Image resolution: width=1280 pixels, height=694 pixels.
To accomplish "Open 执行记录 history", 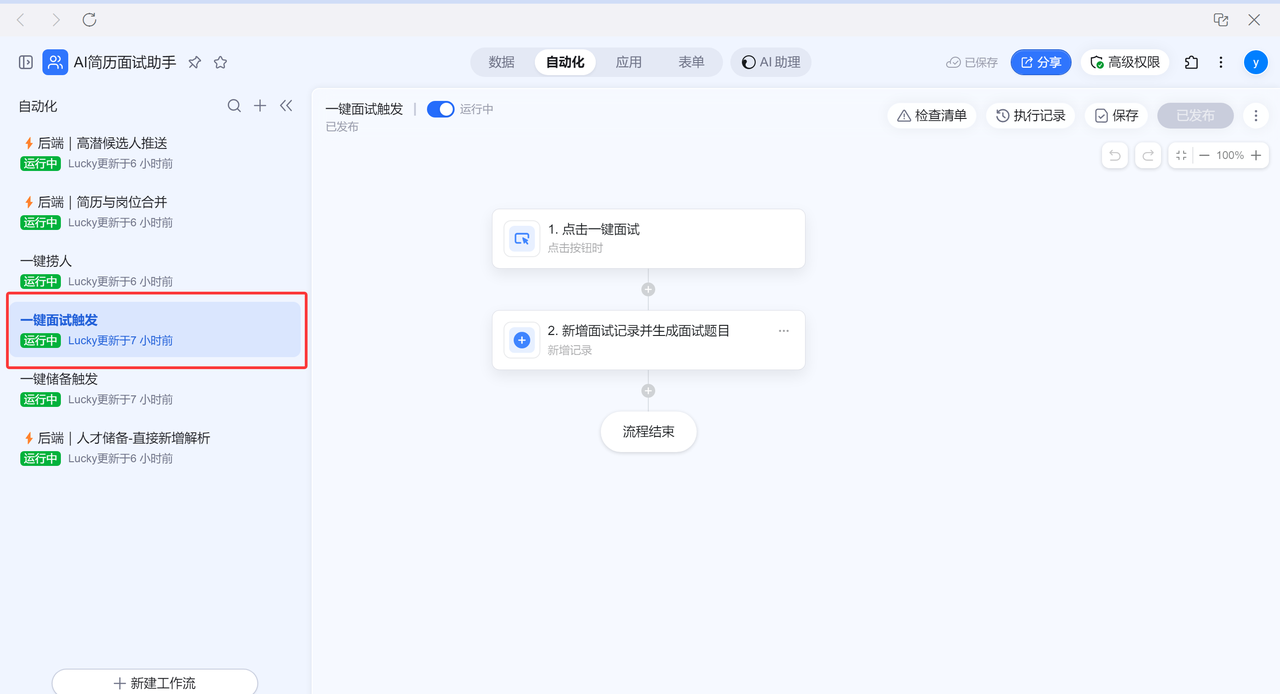I will pos(1030,116).
